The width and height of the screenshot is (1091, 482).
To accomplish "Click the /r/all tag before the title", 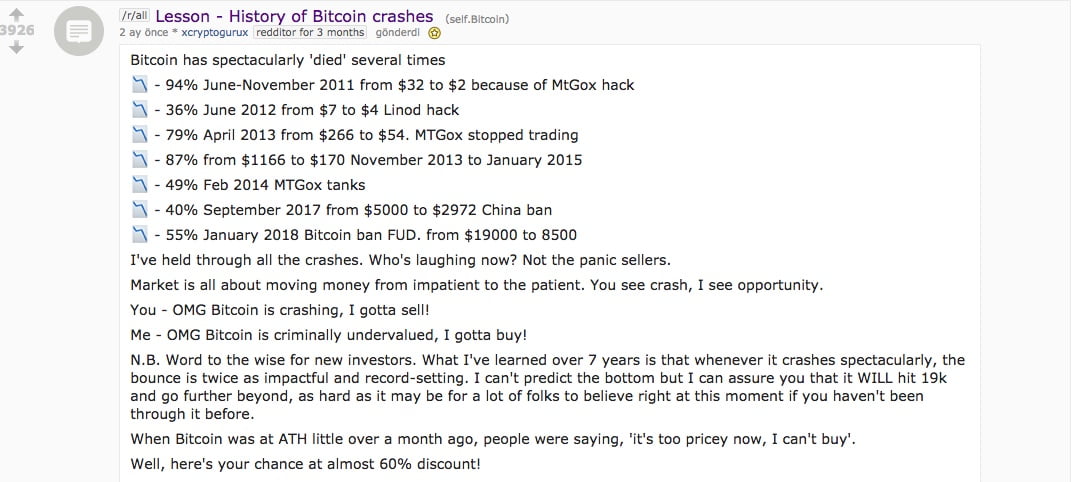I will point(135,17).
